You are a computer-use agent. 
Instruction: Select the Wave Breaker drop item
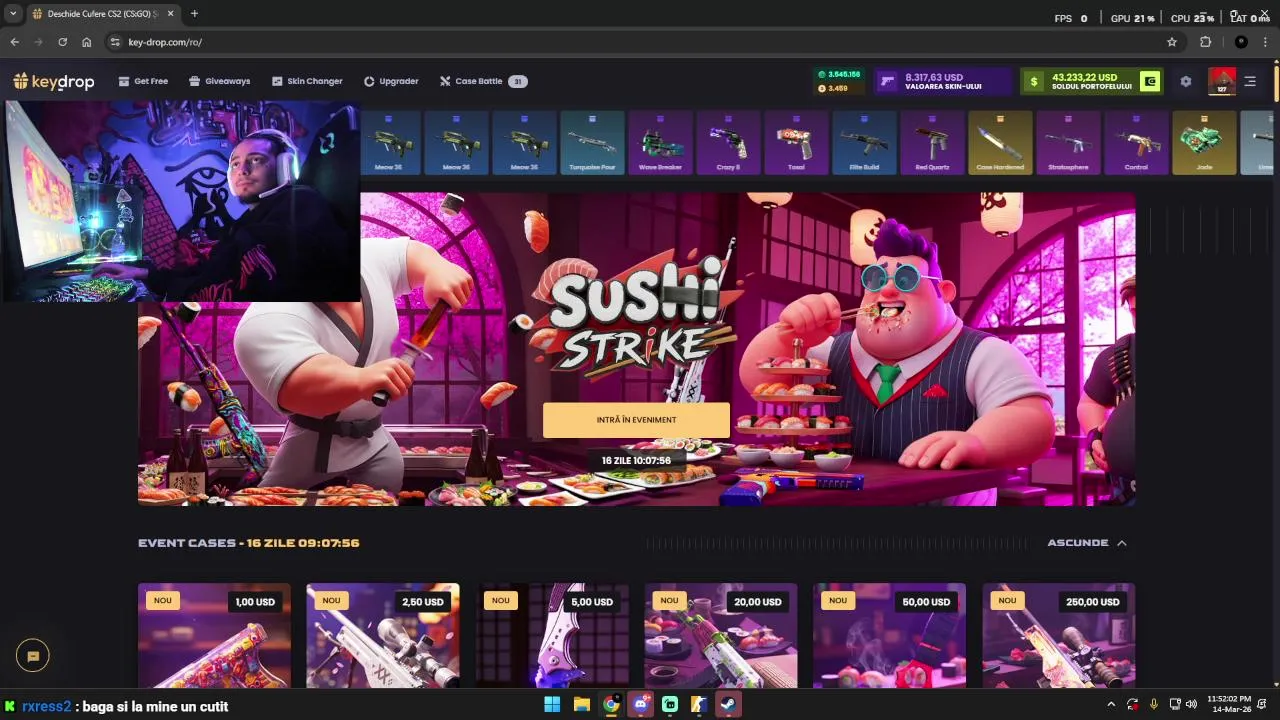tap(660, 142)
